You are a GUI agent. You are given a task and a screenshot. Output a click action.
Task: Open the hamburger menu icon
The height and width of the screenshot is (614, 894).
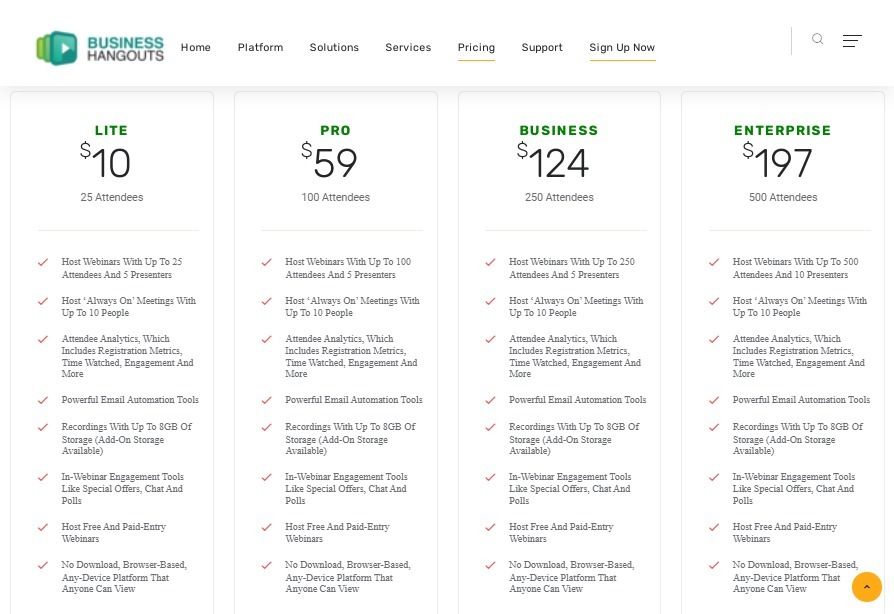[x=852, y=40]
